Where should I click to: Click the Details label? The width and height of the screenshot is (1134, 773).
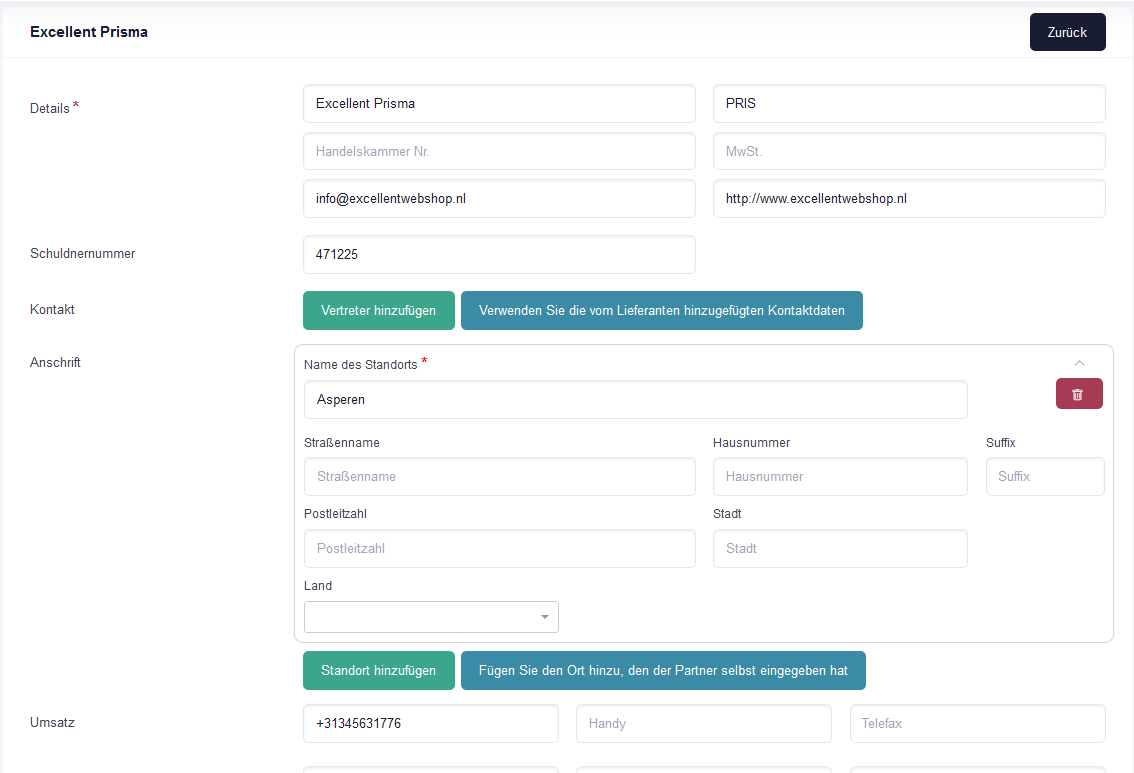click(x=50, y=108)
